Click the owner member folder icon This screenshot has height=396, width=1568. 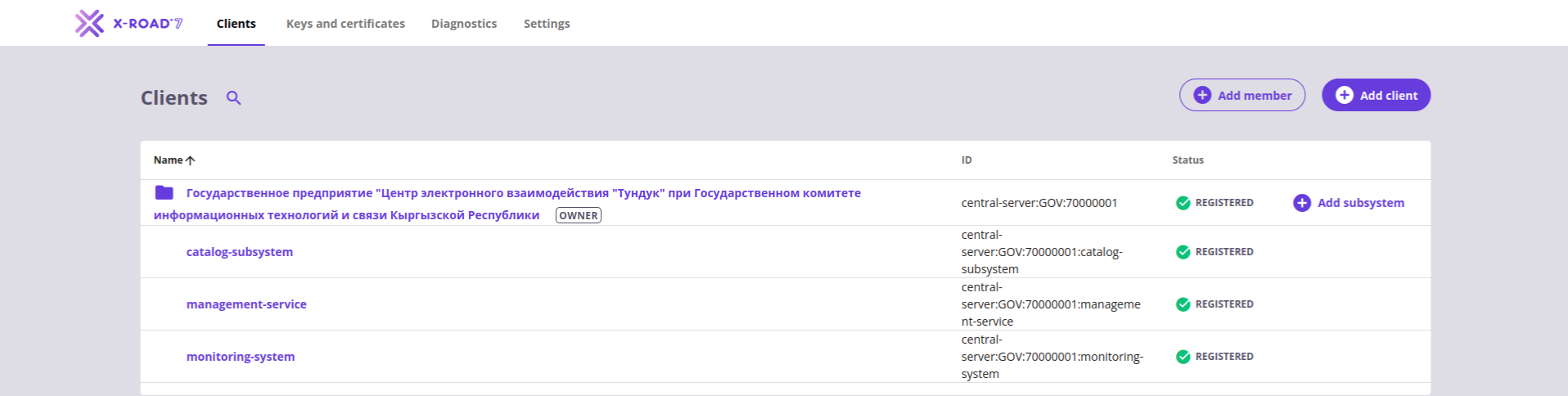[164, 192]
